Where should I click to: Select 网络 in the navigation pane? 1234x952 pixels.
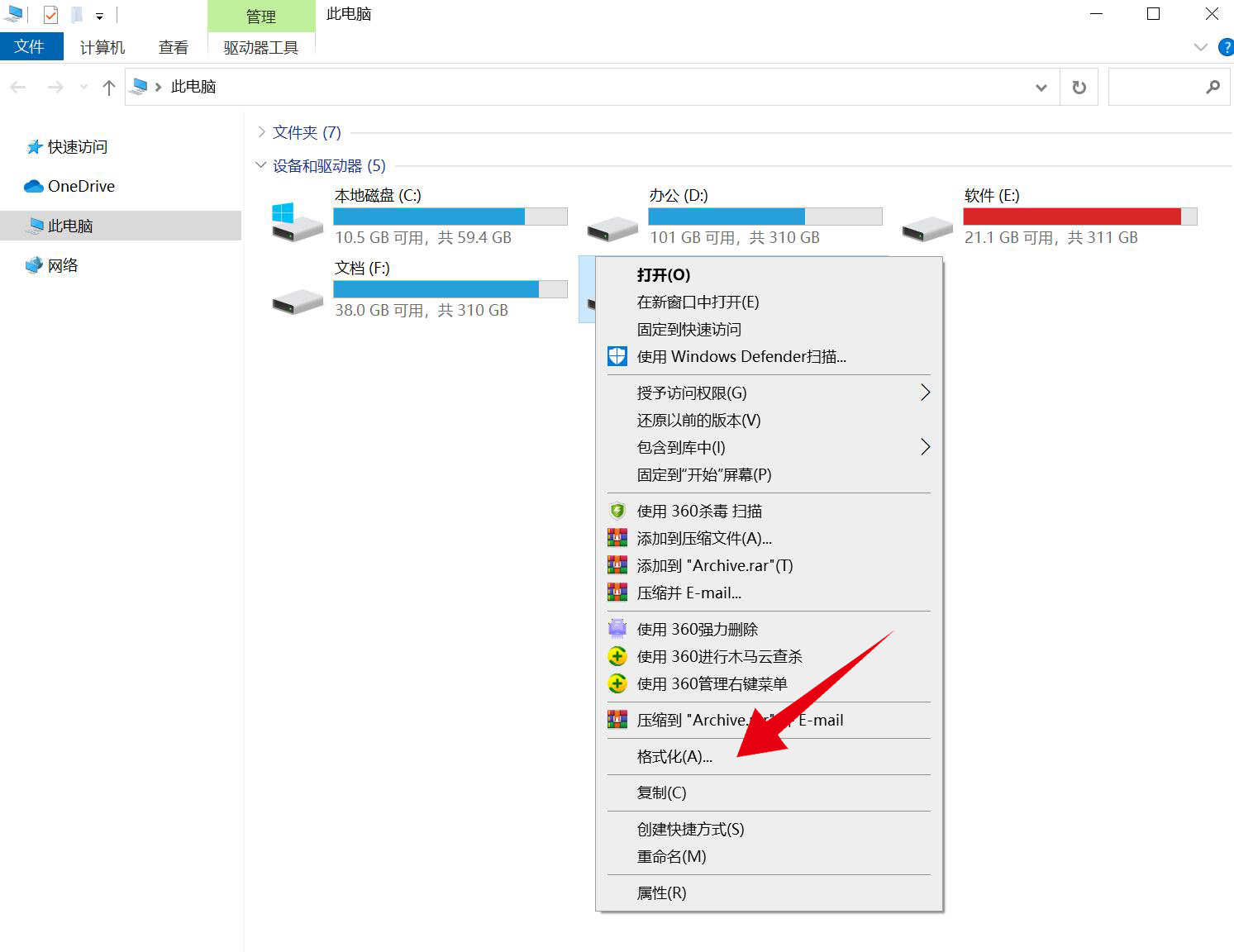click(51, 265)
